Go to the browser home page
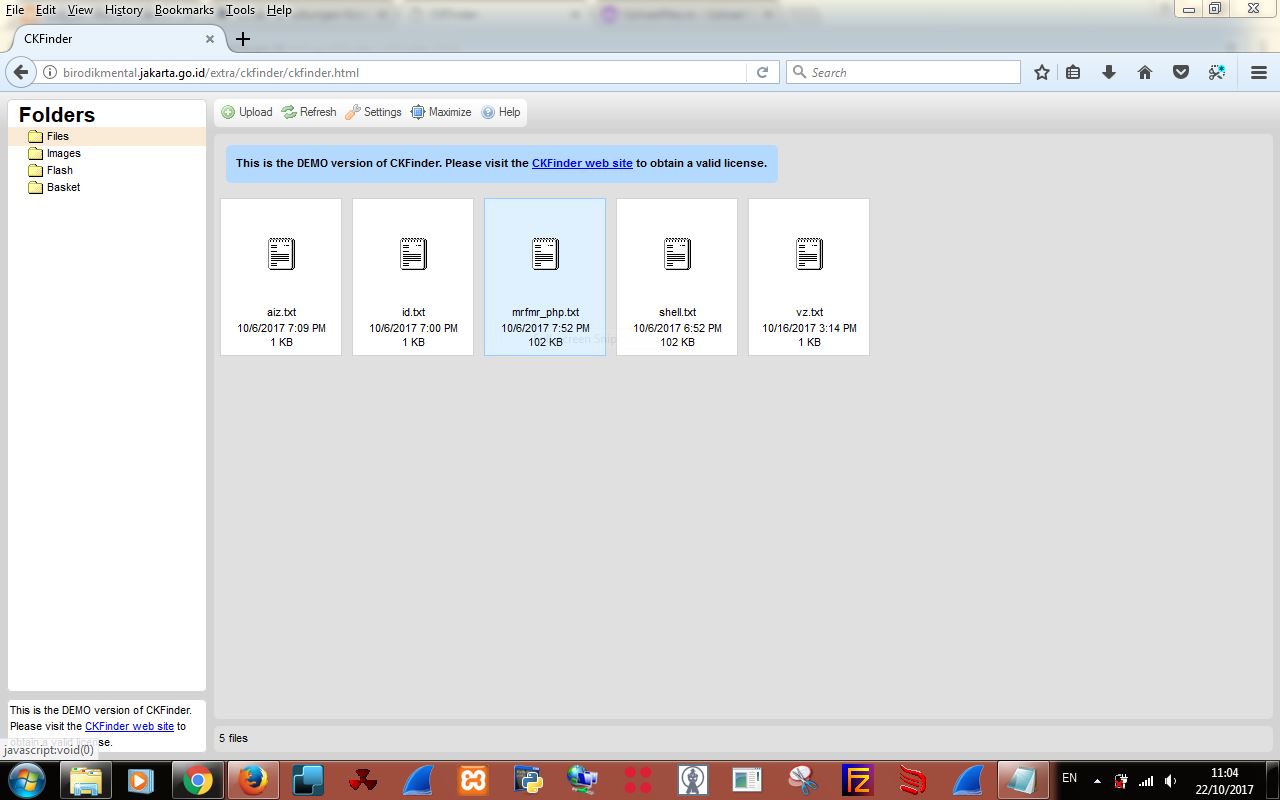This screenshot has width=1280, height=800. pos(1145,72)
